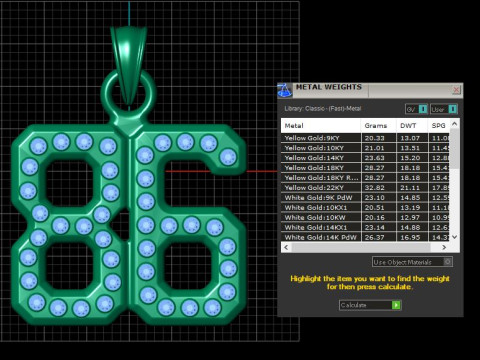This screenshot has height=360, width=480.
Task: Click the 13.19 DWT cell
Action: pos(412,208)
